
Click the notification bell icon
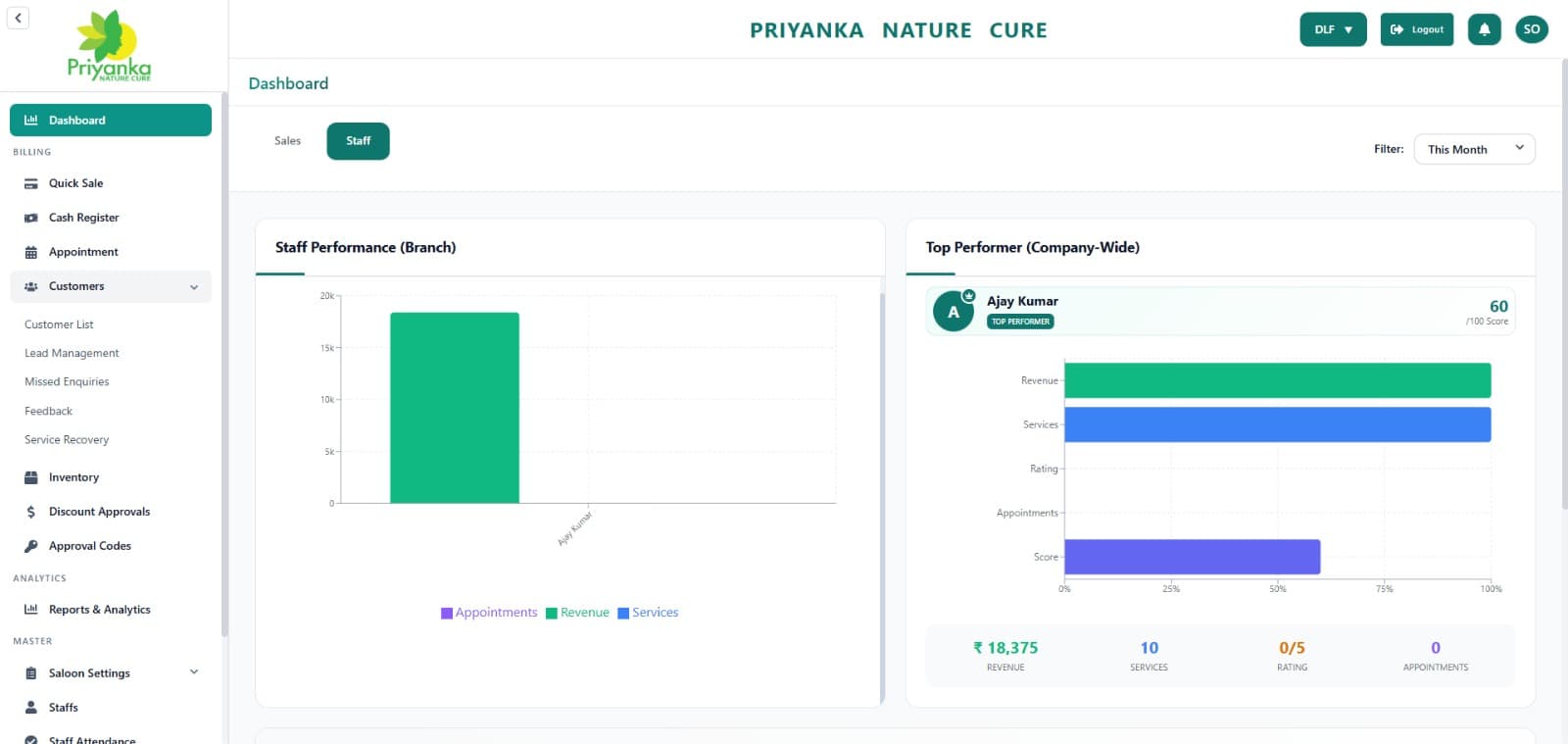pyautogui.click(x=1484, y=29)
